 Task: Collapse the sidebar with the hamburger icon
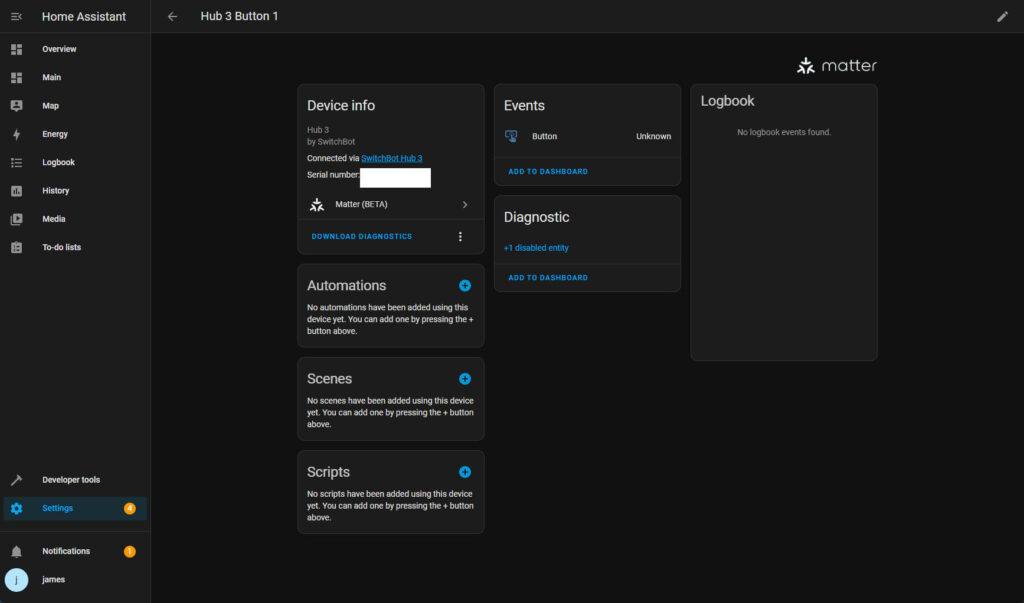point(16,16)
